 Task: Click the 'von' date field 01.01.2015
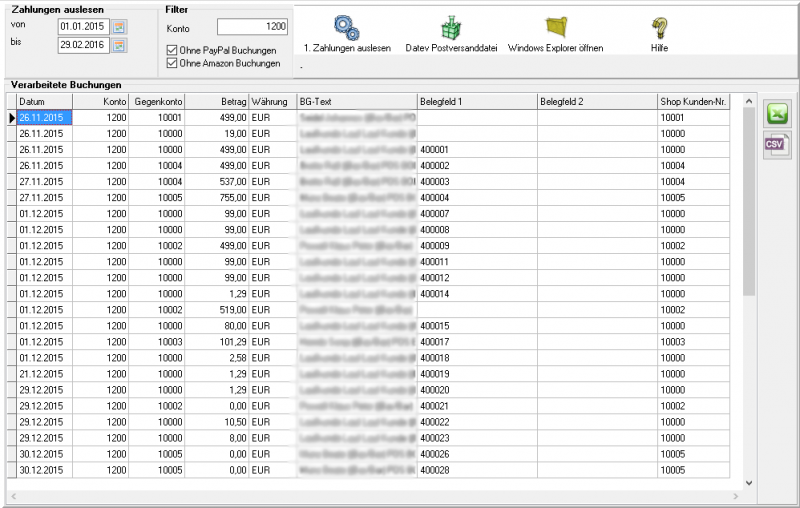83,26
